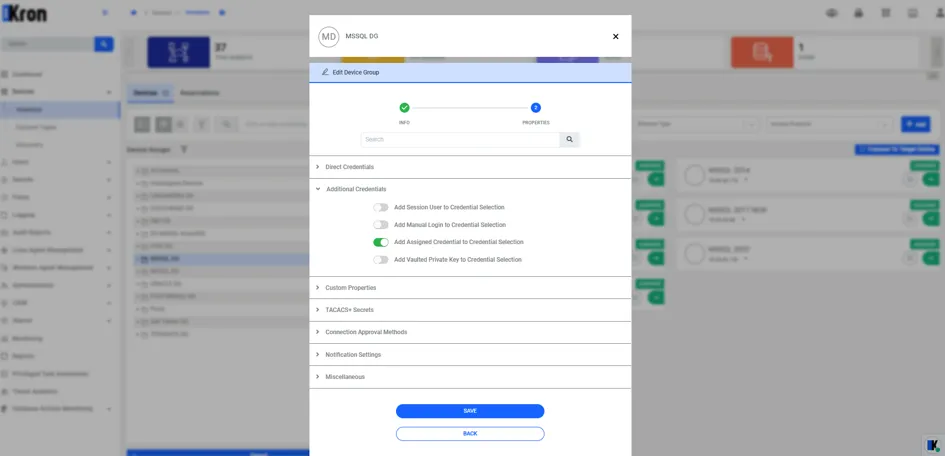Click the magnifier button beside dialog search
This screenshot has width=945, height=456.
point(570,140)
